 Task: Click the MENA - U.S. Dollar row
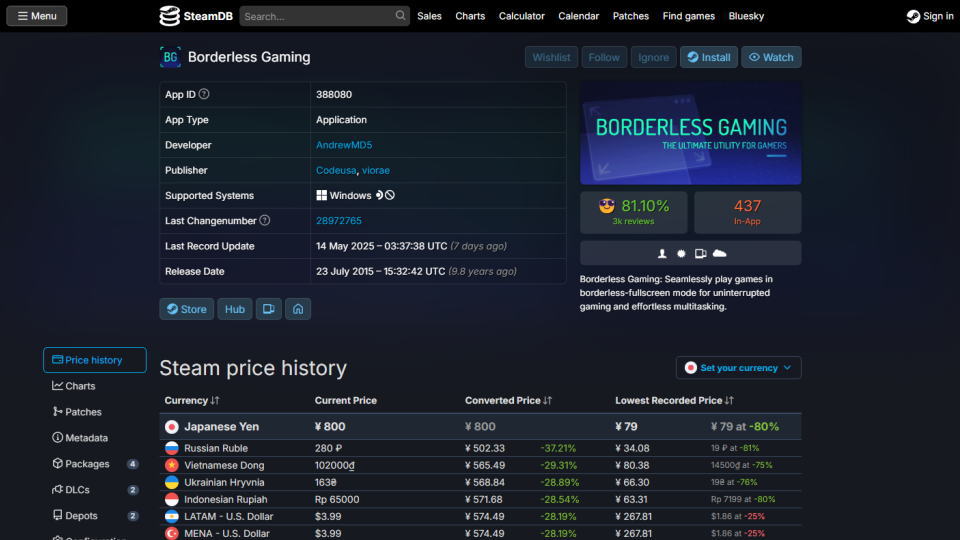point(480,533)
